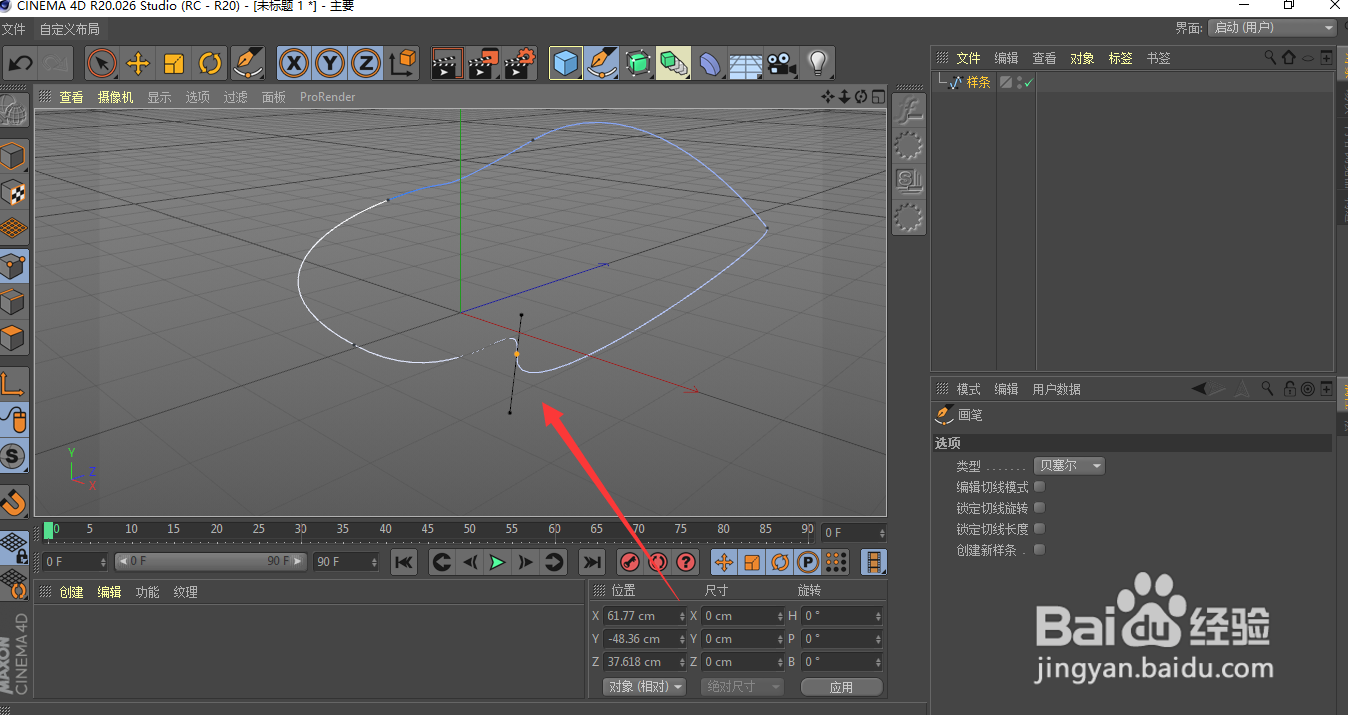The width and height of the screenshot is (1348, 715).
Task: Select the Move tool in top toolbar
Action: (x=138, y=63)
